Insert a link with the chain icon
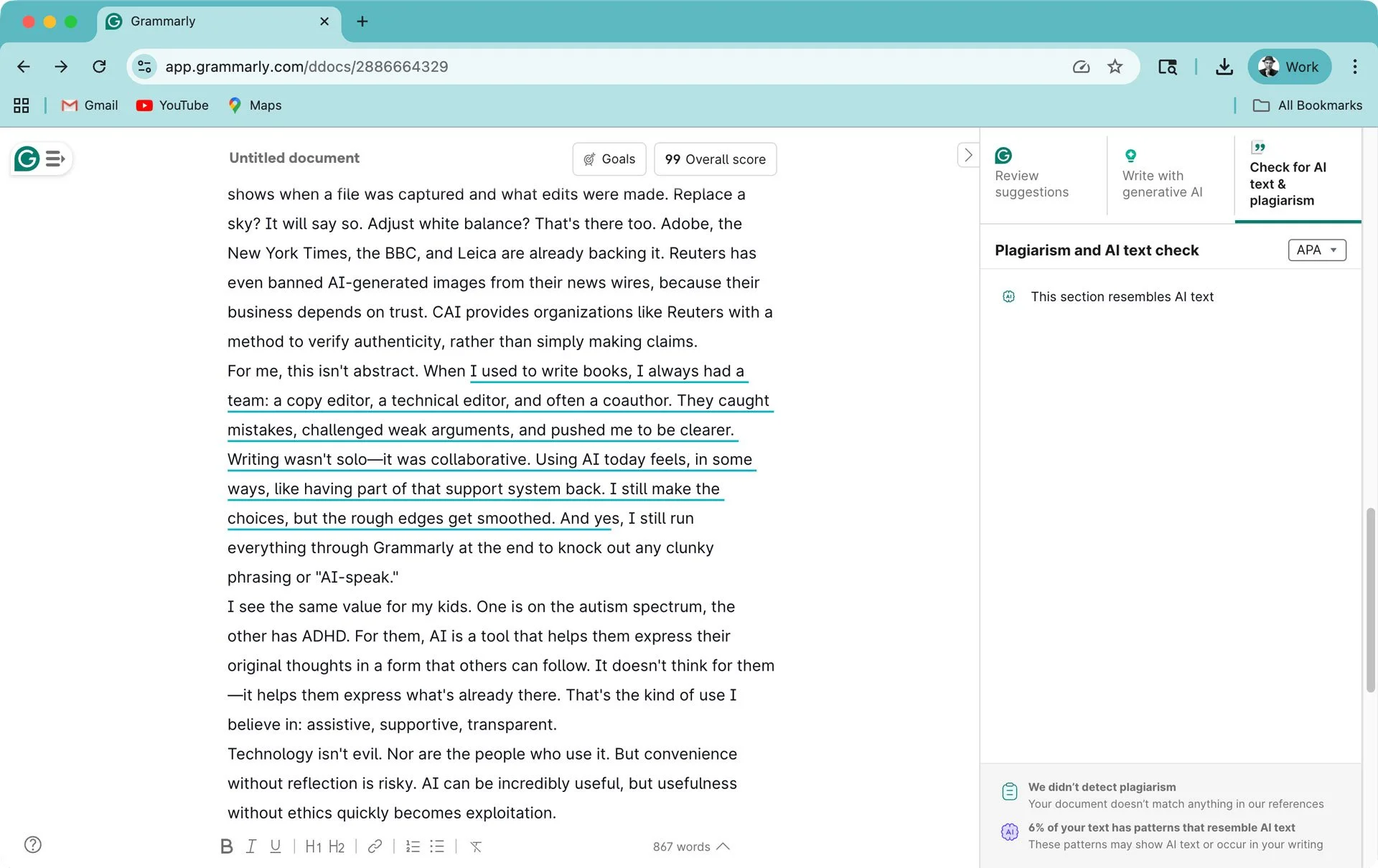 tap(375, 846)
